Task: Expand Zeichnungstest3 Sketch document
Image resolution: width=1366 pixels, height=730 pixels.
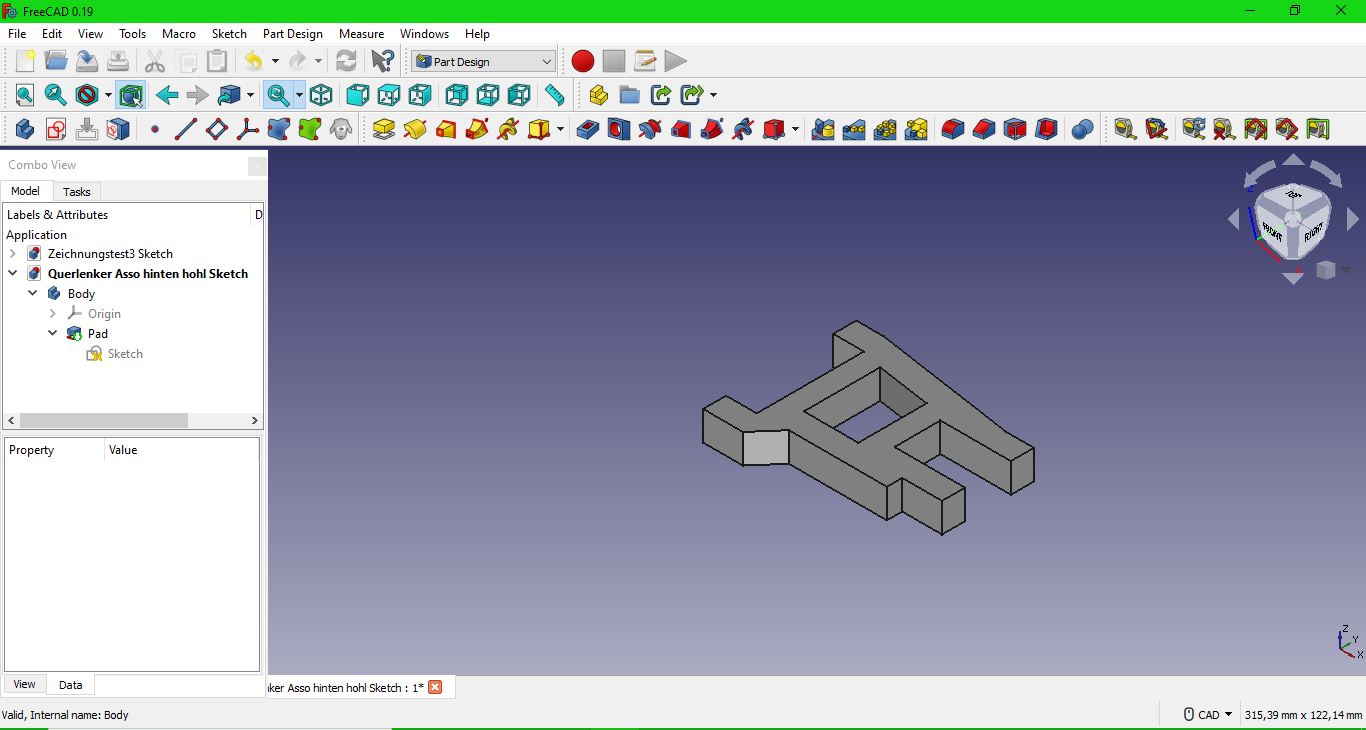Action: 12,254
